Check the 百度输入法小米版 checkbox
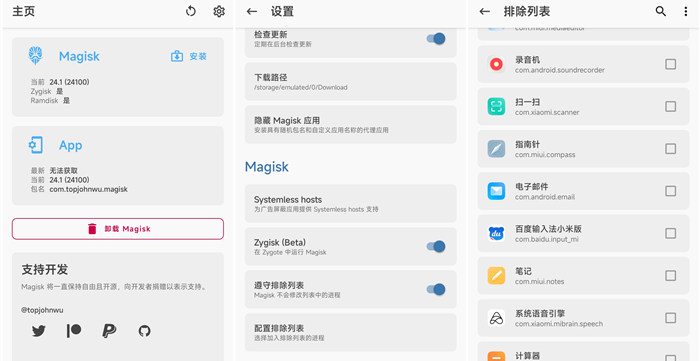 pos(671,233)
